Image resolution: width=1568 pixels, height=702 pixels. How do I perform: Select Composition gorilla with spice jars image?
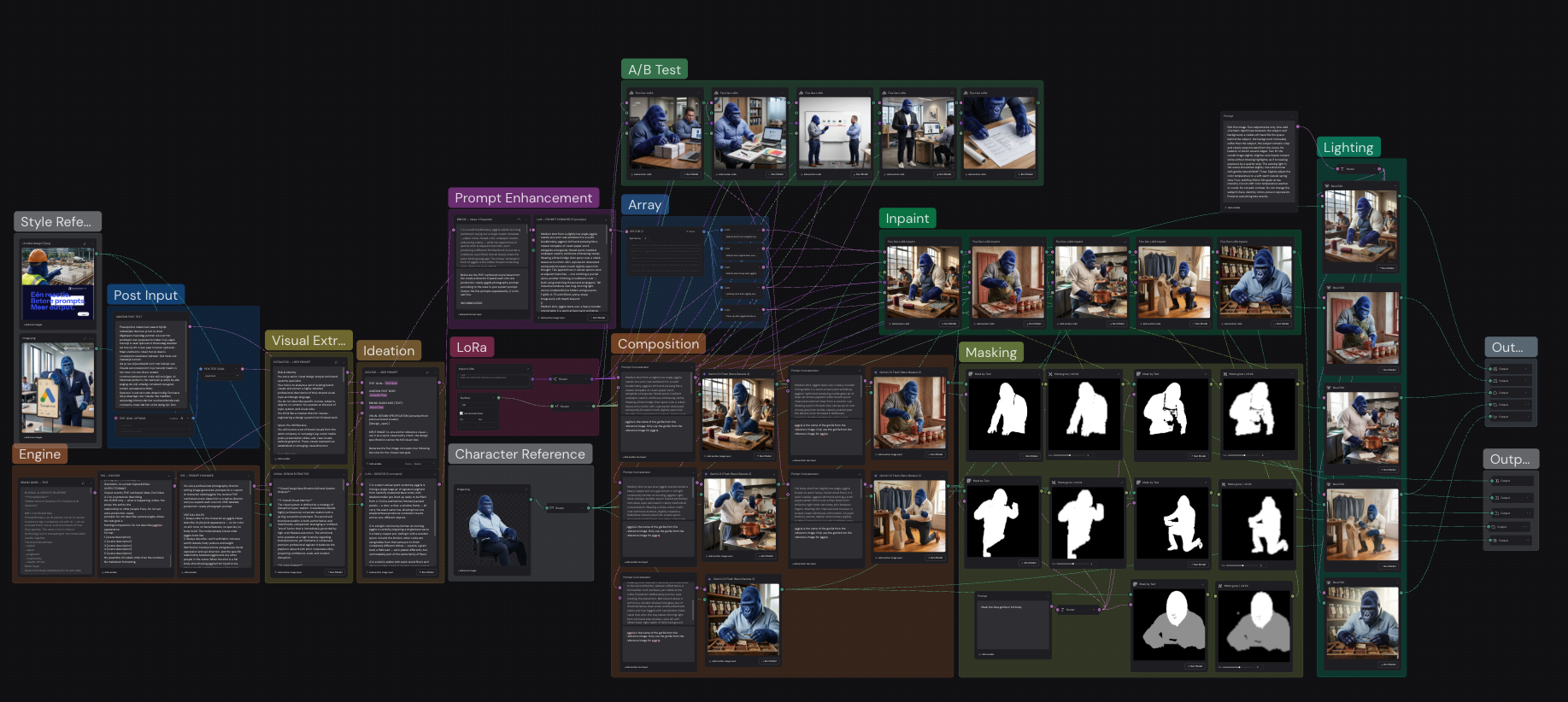(x=743, y=620)
